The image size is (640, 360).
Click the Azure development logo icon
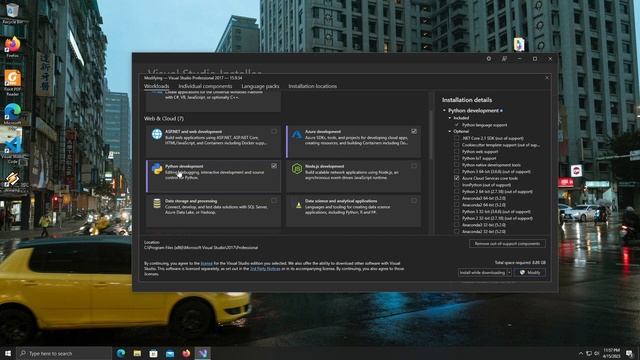pos(297,134)
